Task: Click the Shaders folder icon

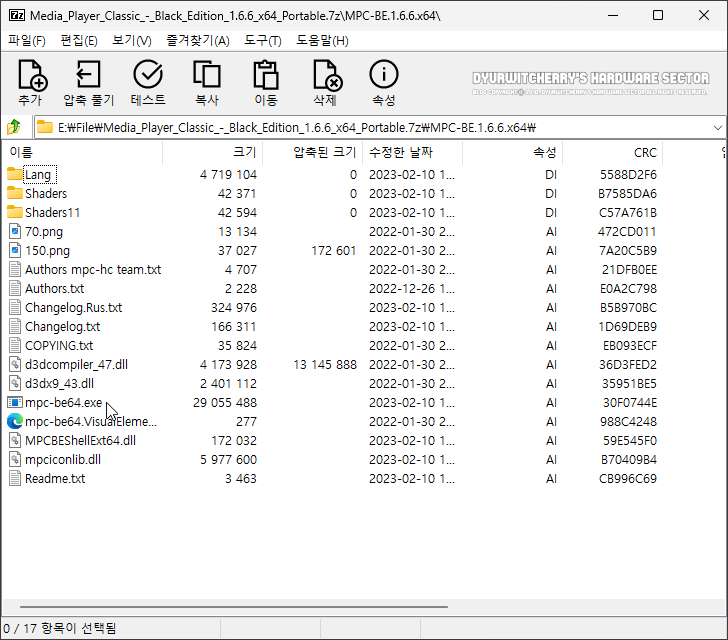Action: [15, 193]
